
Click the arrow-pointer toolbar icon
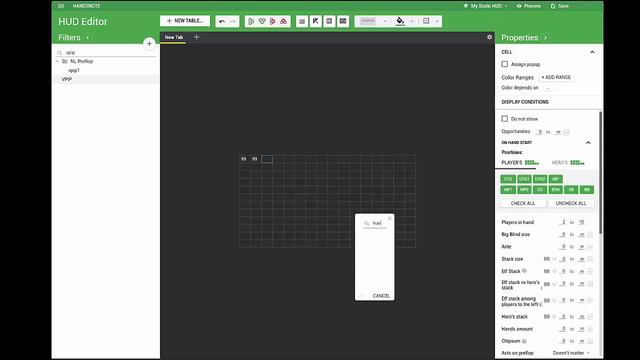coord(316,21)
